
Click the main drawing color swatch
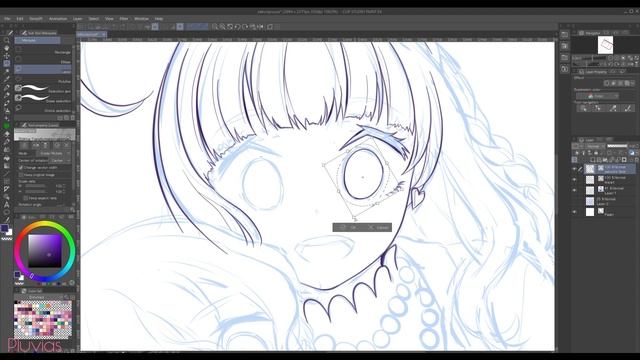tap(4, 228)
